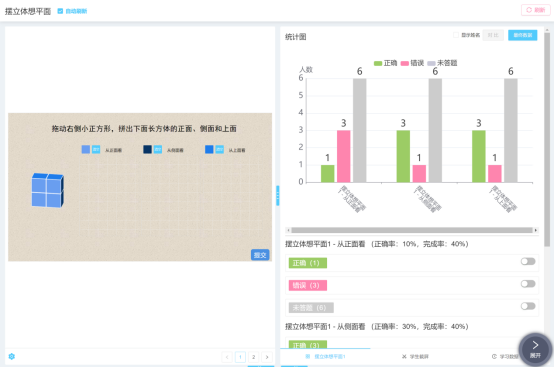Switch to the 摆立体想平面1 tab
The width and height of the screenshot is (554, 367).
[x=325, y=356]
